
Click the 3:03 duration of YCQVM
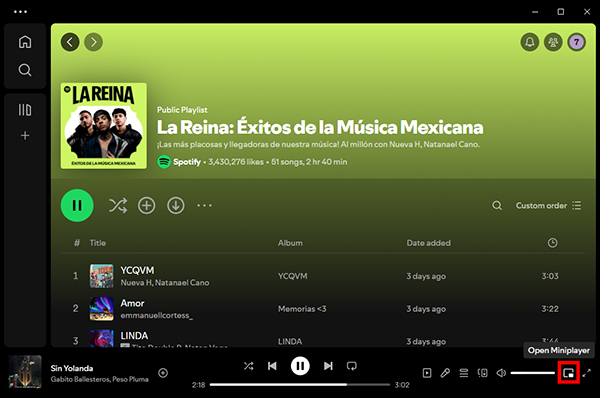click(550, 276)
